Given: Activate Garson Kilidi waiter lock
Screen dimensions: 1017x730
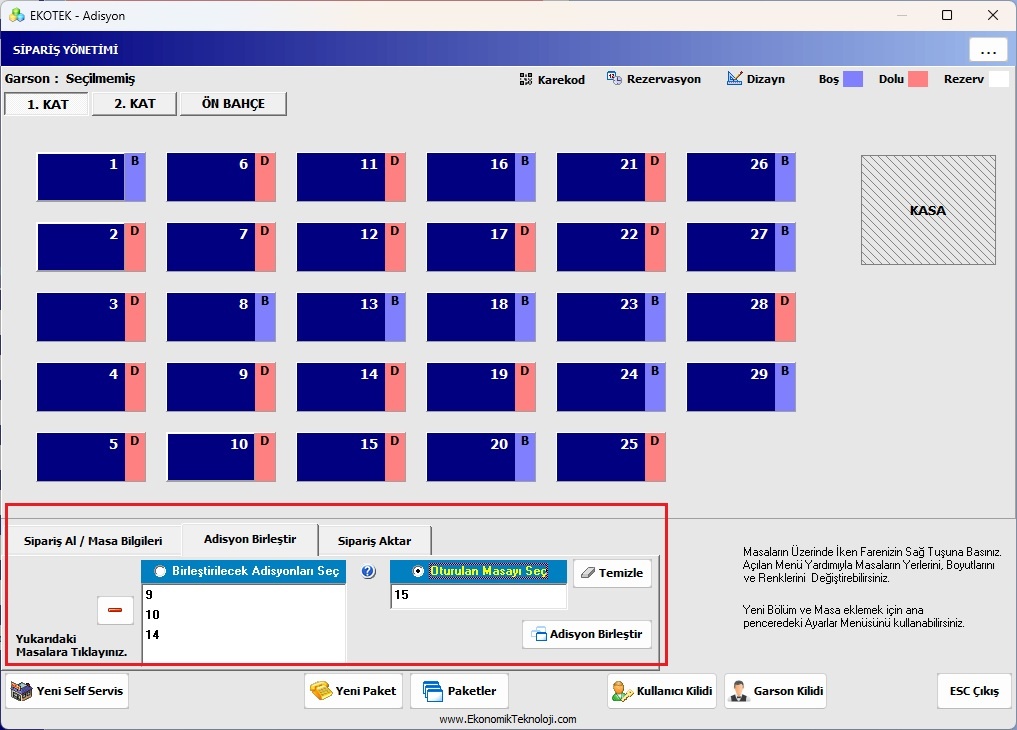Looking at the screenshot, I should point(776,691).
